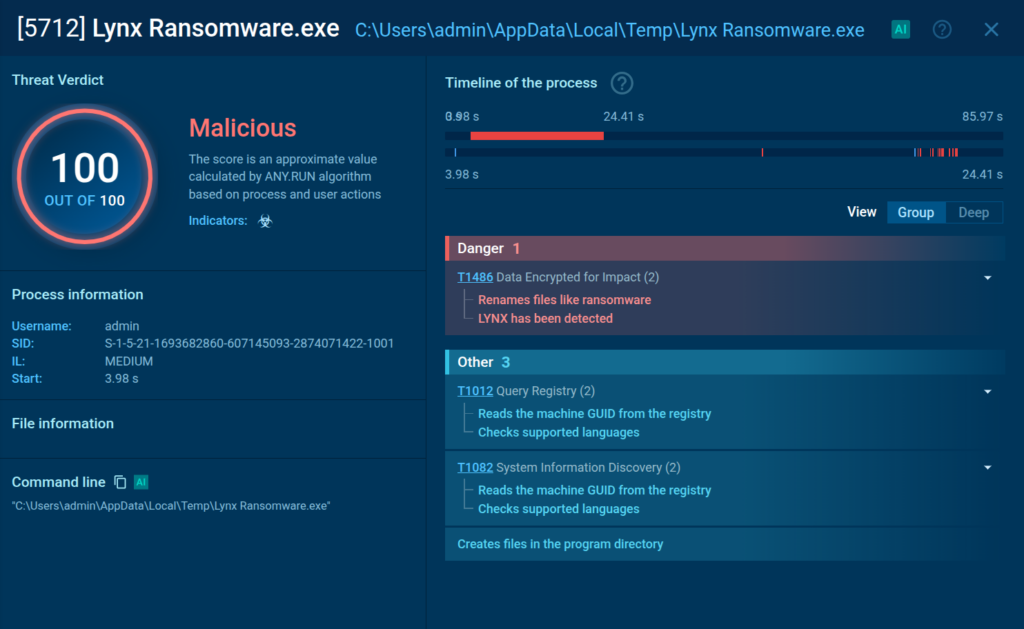Click the timeline help question mark icon
Viewport: 1024px width, 629px height.
coord(622,83)
